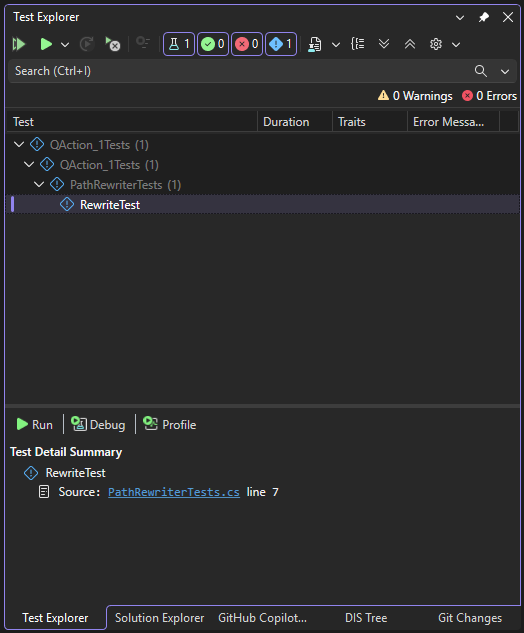The width and height of the screenshot is (524, 633).
Task: Switch to the DIS Tree tab
Action: [366, 618]
